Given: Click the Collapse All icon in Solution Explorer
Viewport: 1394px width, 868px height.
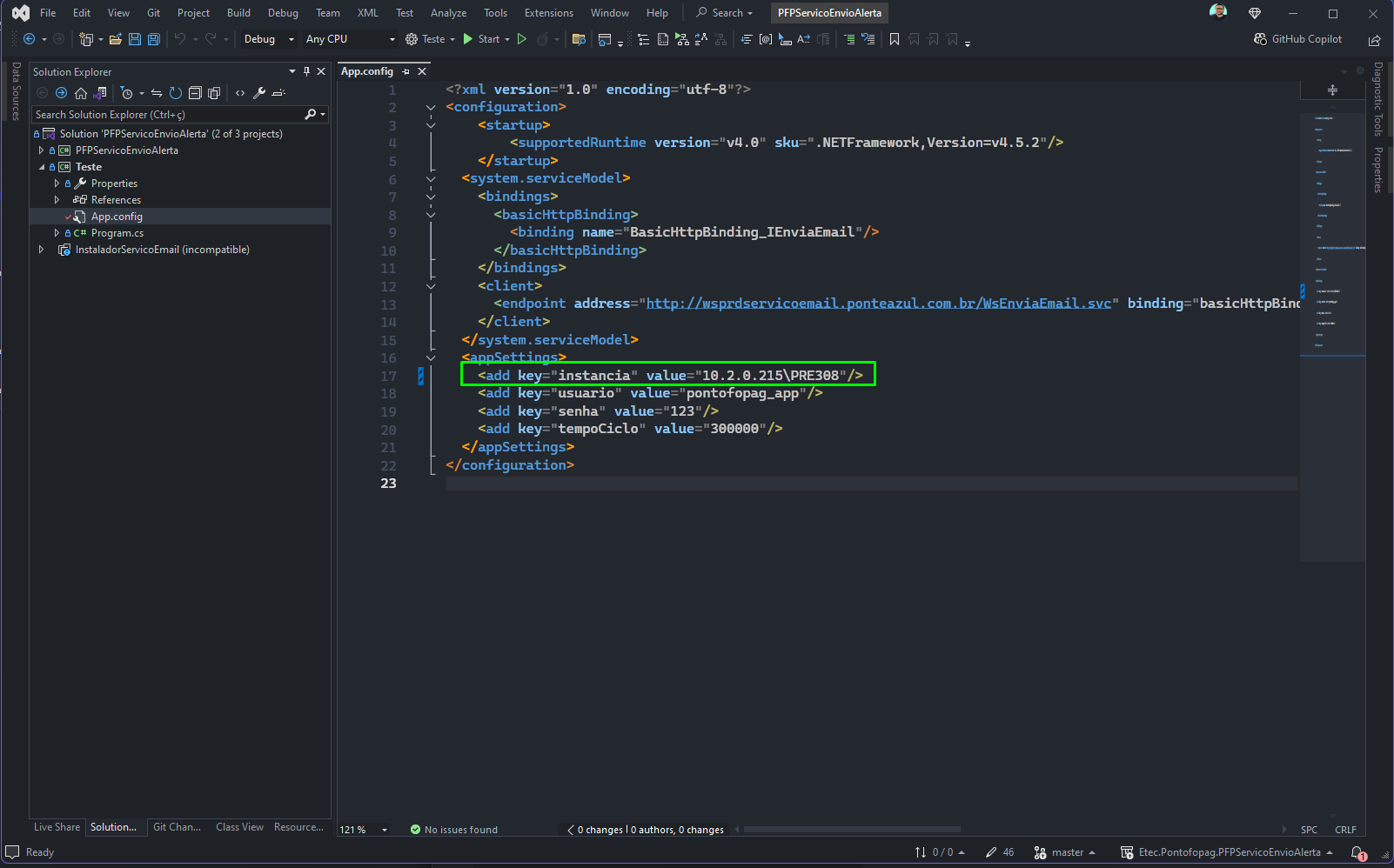Looking at the screenshot, I should [195, 93].
